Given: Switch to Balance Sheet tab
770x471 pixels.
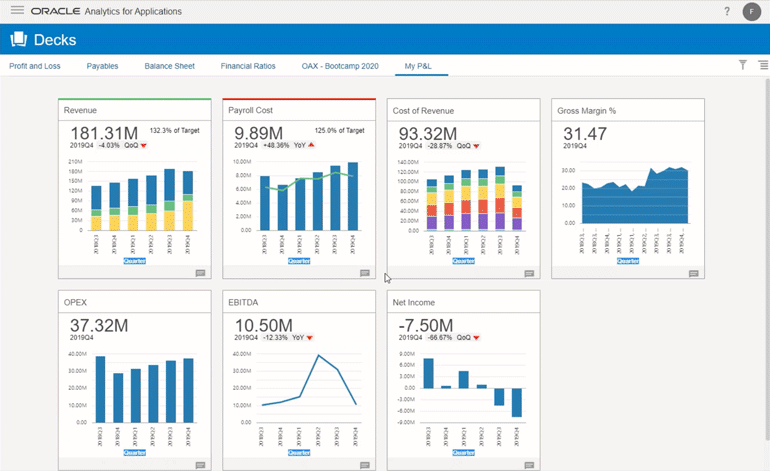Looking at the screenshot, I should 169,66.
